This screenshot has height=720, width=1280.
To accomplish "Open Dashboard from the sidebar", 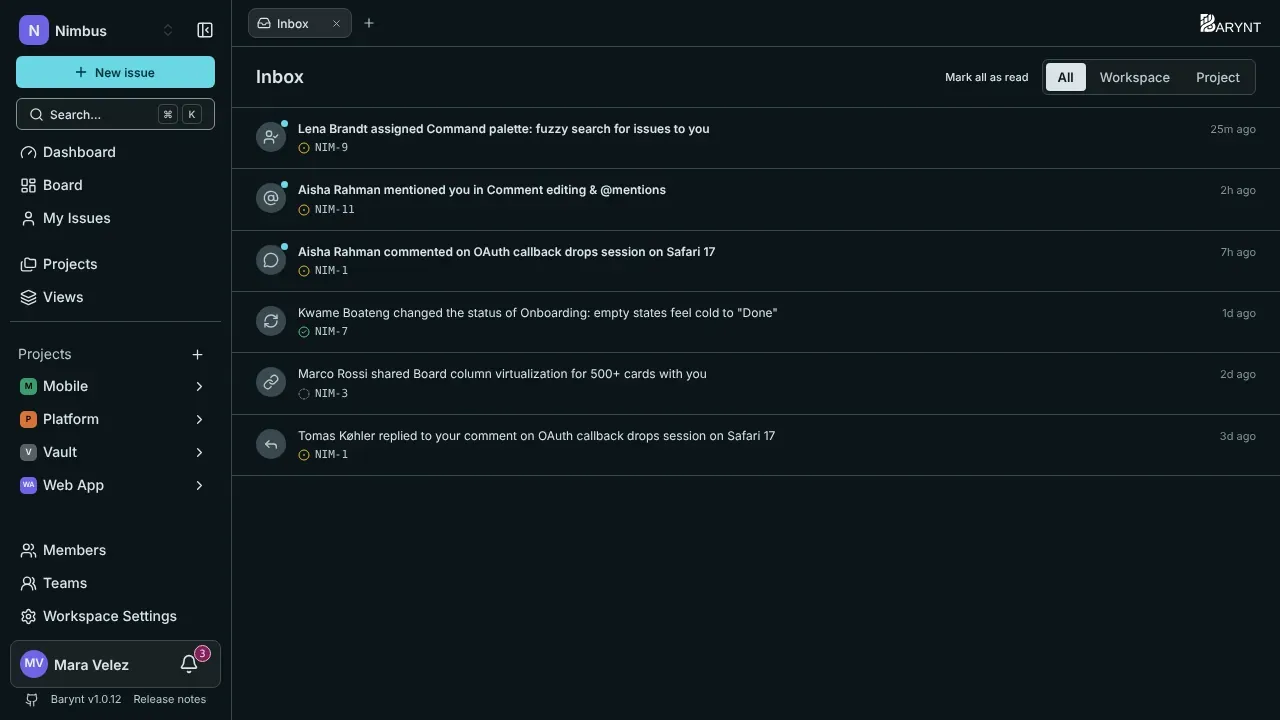I will 115,152.
